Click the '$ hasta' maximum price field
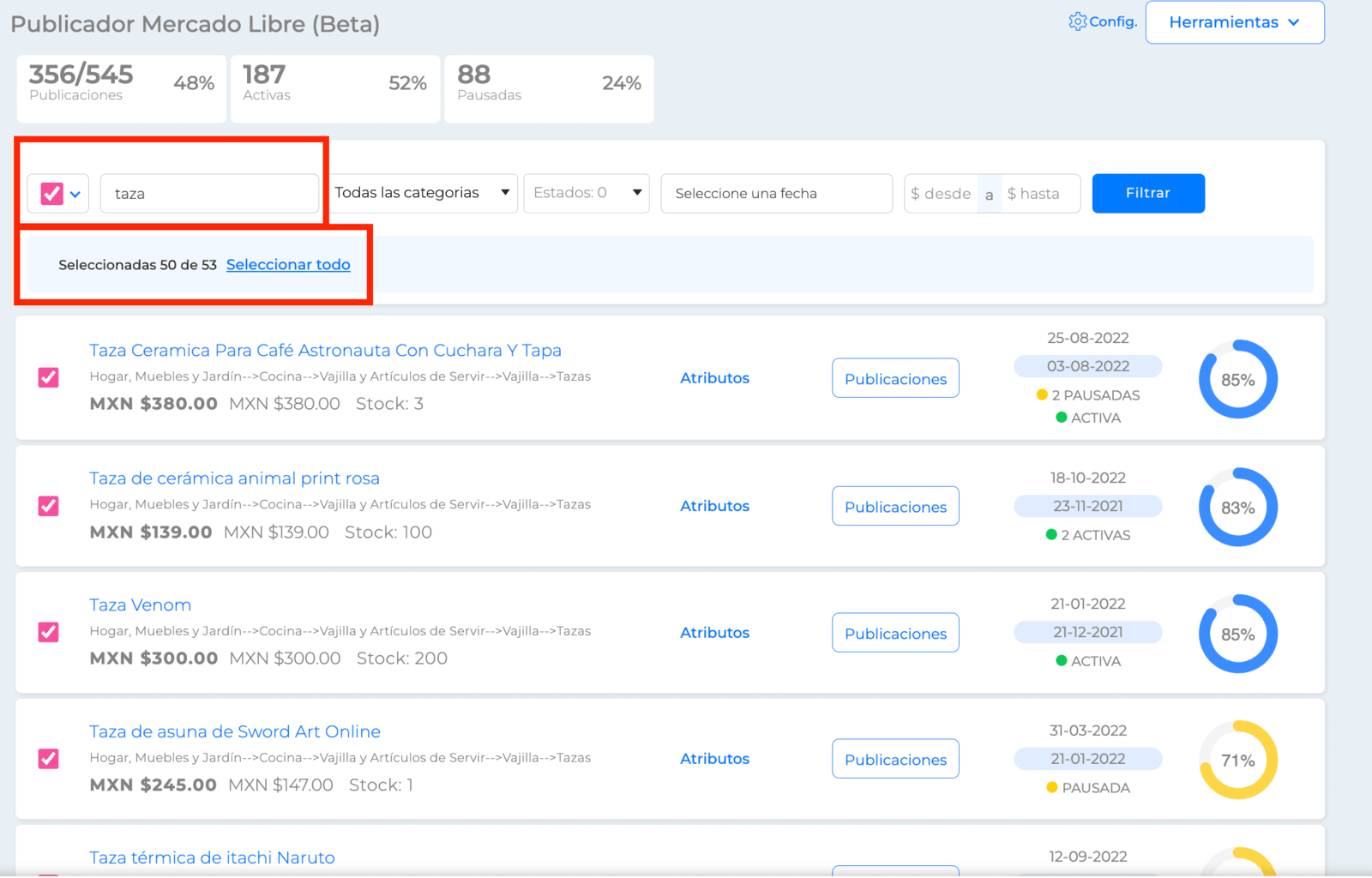 click(1040, 194)
